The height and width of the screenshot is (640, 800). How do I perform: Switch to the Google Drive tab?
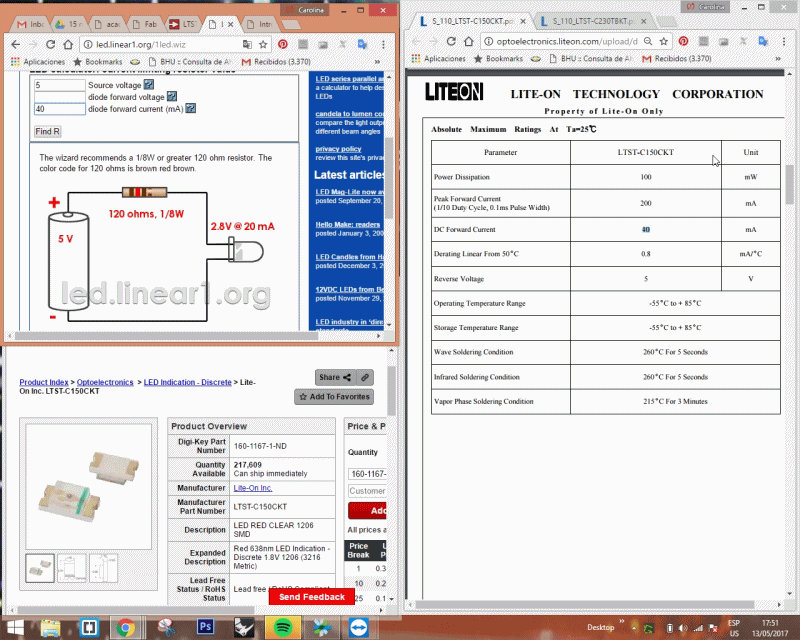point(68,24)
